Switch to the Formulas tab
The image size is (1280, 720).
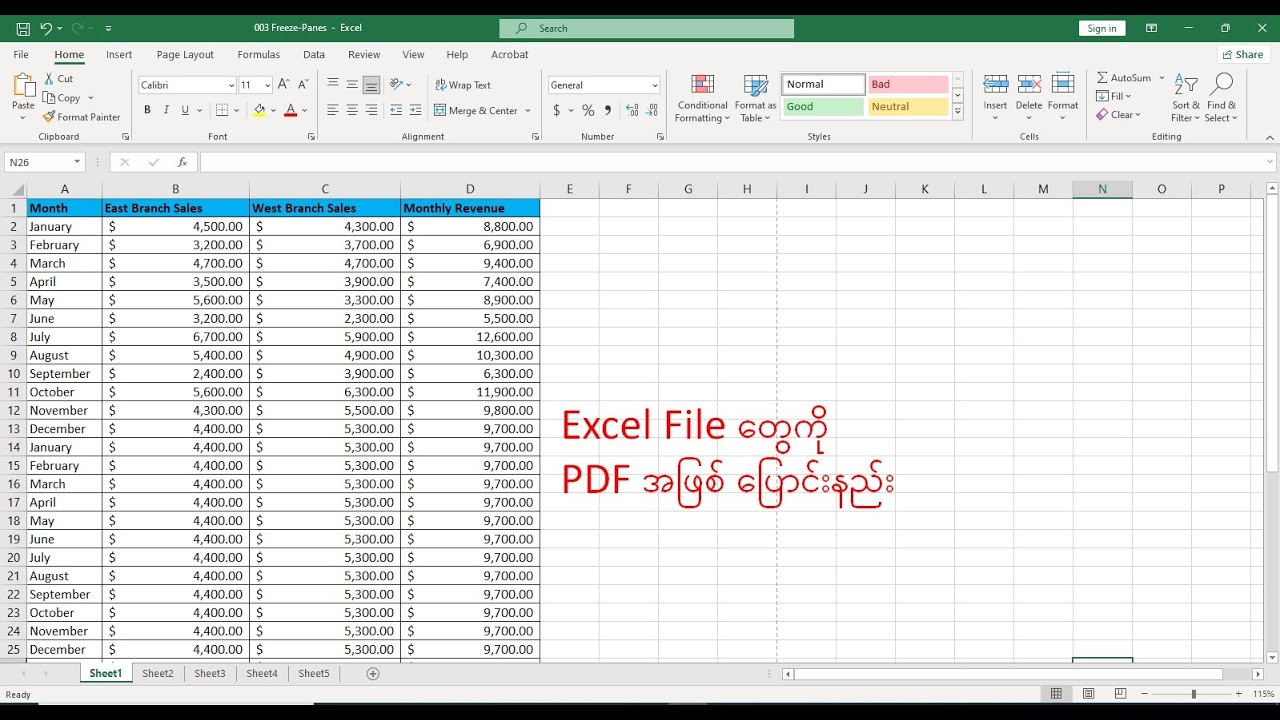point(259,55)
